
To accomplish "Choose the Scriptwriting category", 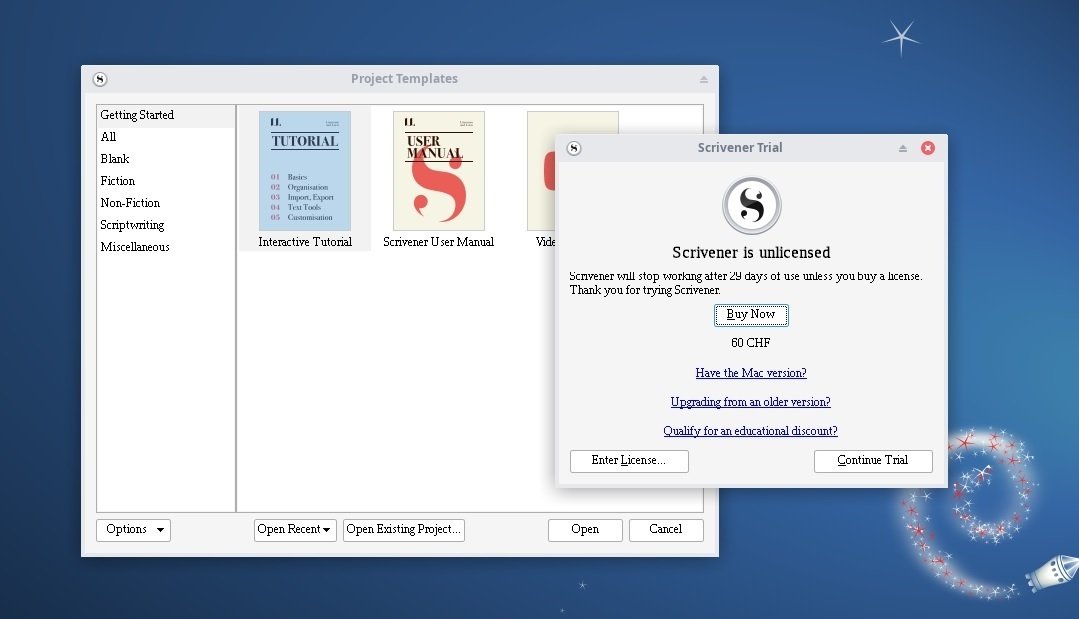I will point(132,225).
